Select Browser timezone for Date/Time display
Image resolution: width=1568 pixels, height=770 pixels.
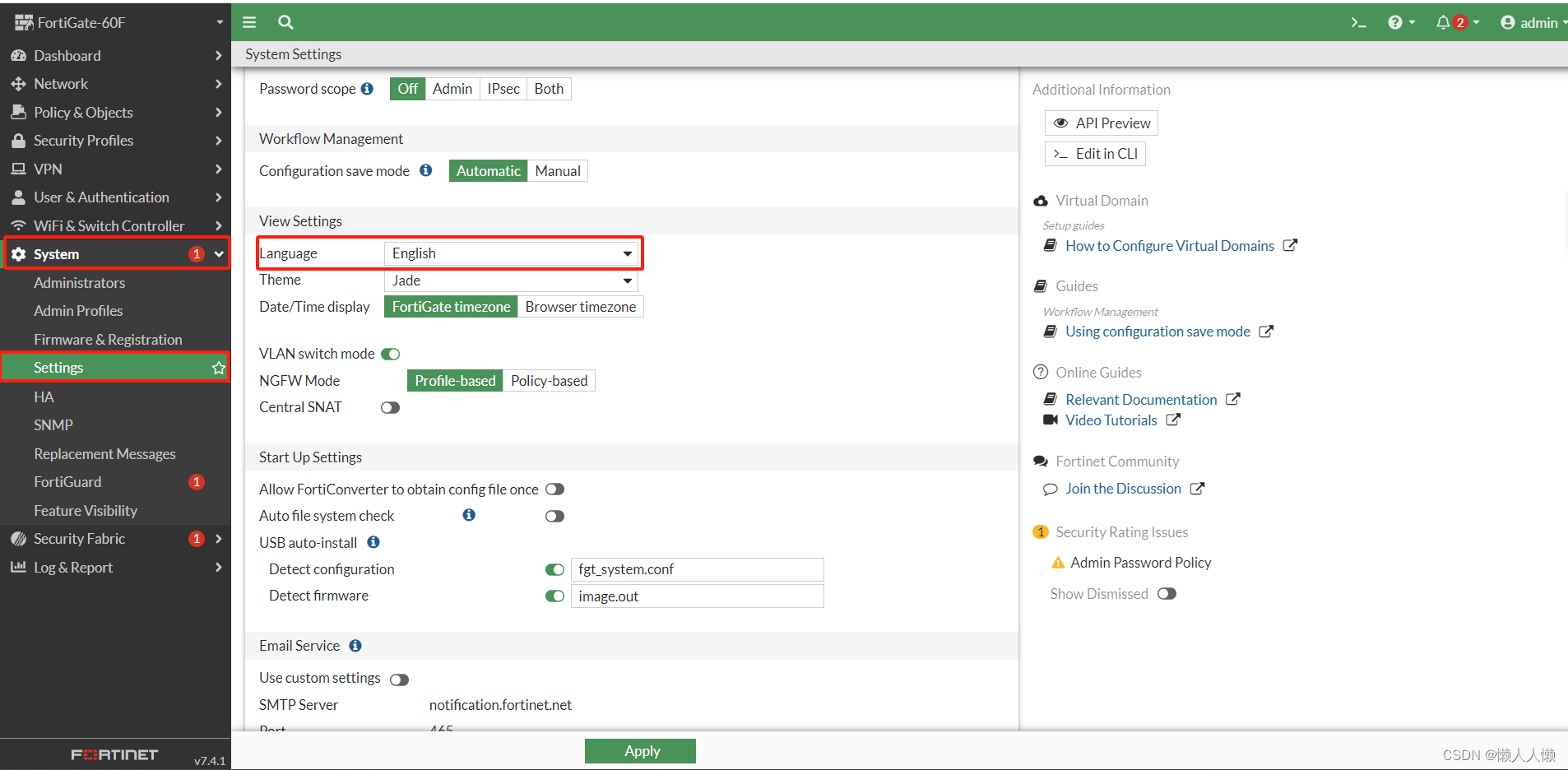point(581,307)
